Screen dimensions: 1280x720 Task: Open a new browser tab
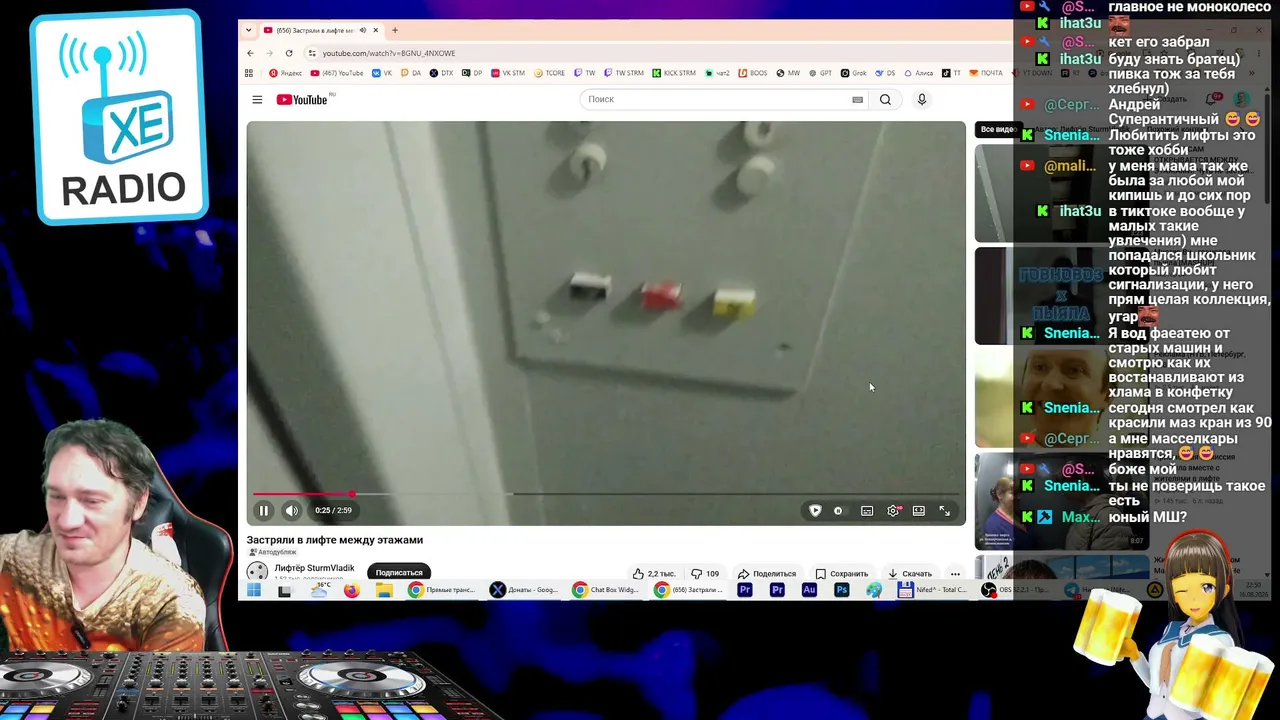tap(395, 30)
